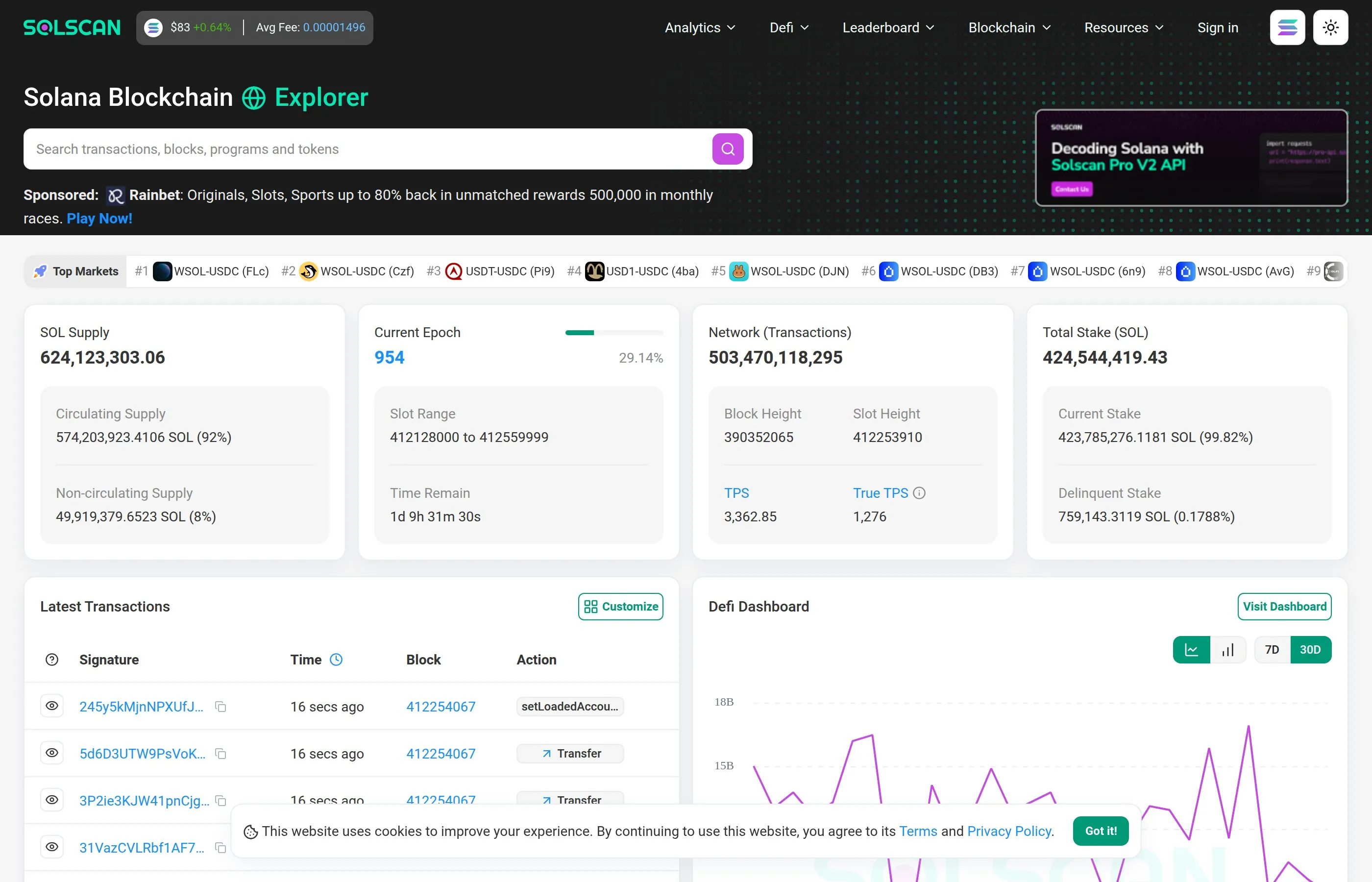Open market #5 WSOL-USDC (DJN) icon
This screenshot has width=1372, height=882.
pos(739,271)
